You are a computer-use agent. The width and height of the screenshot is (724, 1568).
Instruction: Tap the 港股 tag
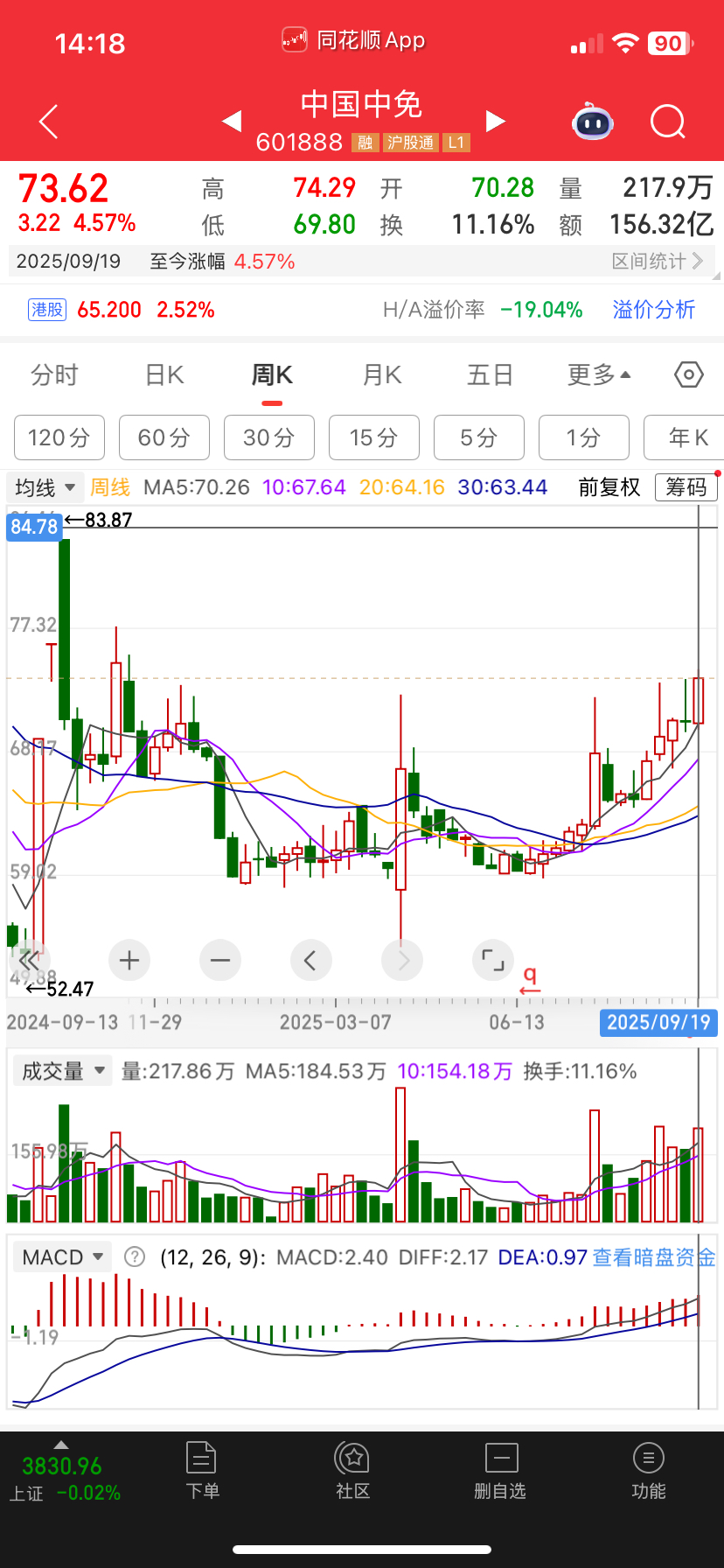point(47,310)
